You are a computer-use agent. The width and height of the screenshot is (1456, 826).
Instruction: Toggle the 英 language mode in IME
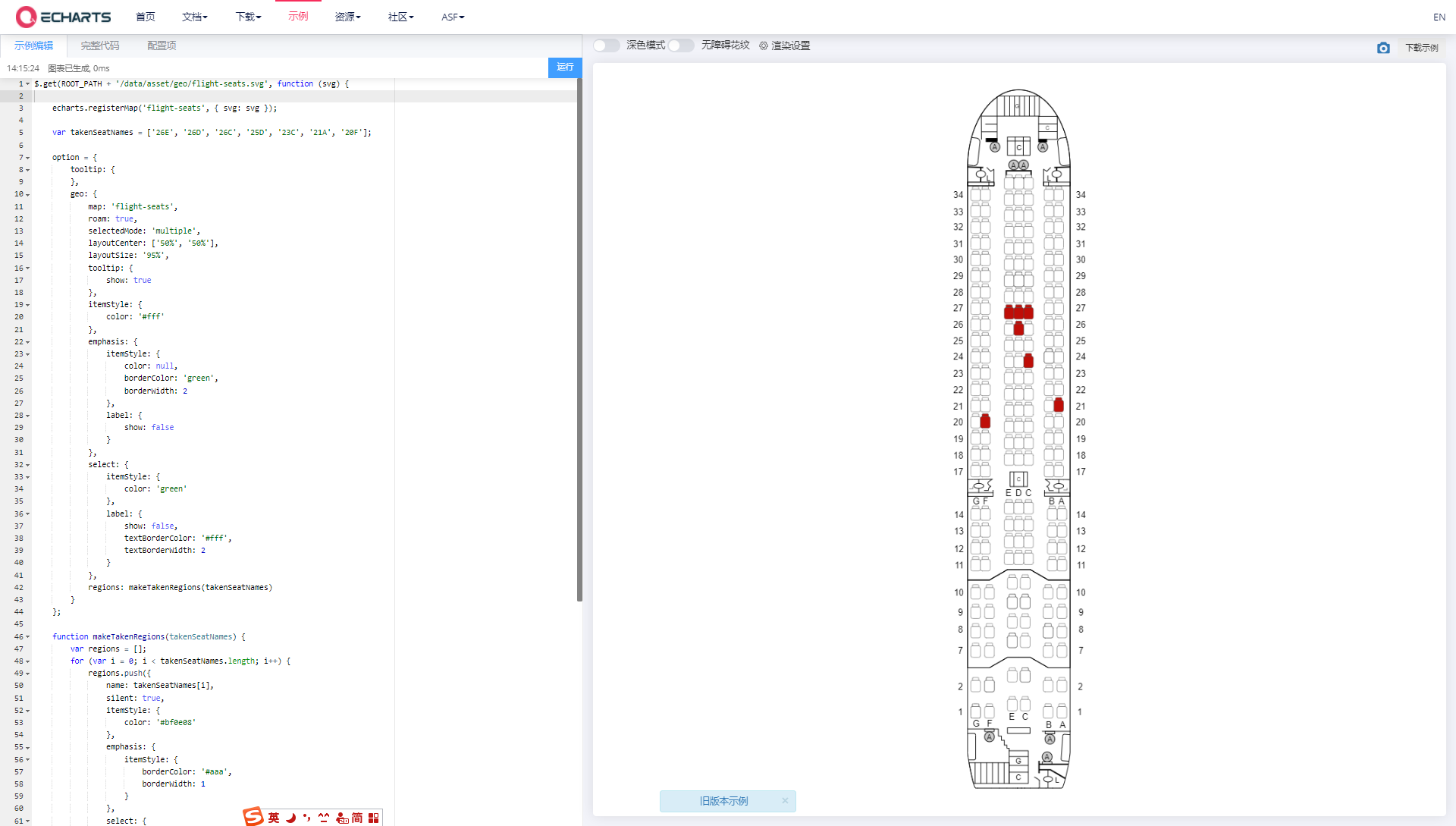click(274, 818)
